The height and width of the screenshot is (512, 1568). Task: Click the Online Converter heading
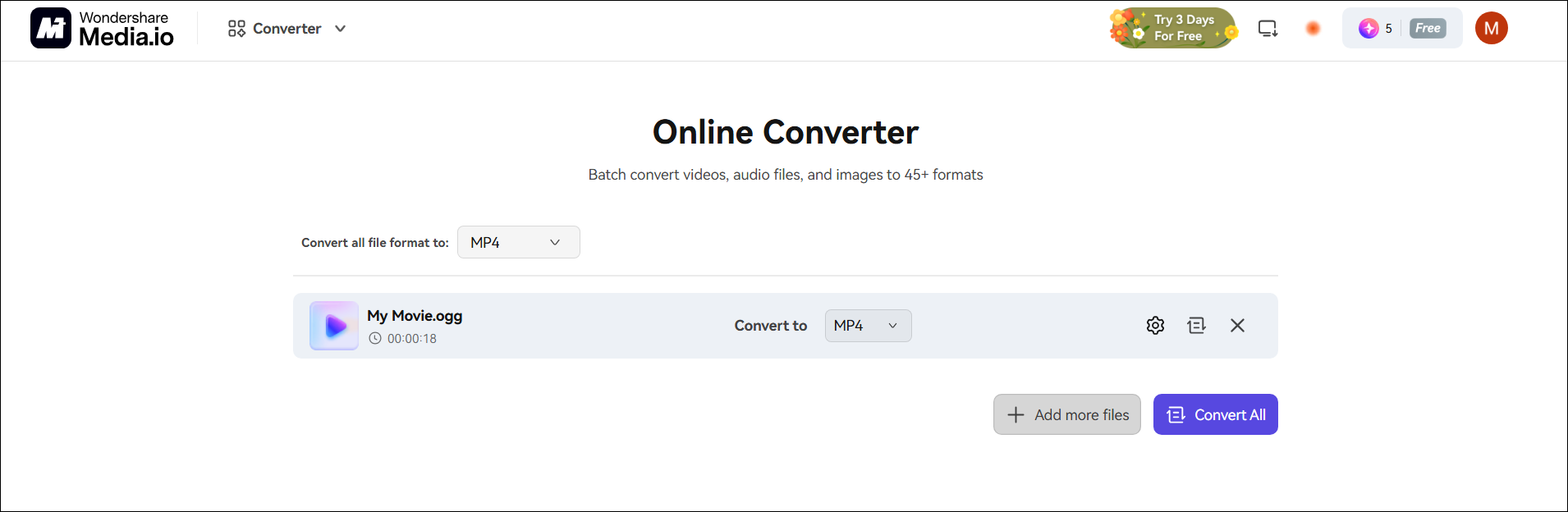pos(786,132)
